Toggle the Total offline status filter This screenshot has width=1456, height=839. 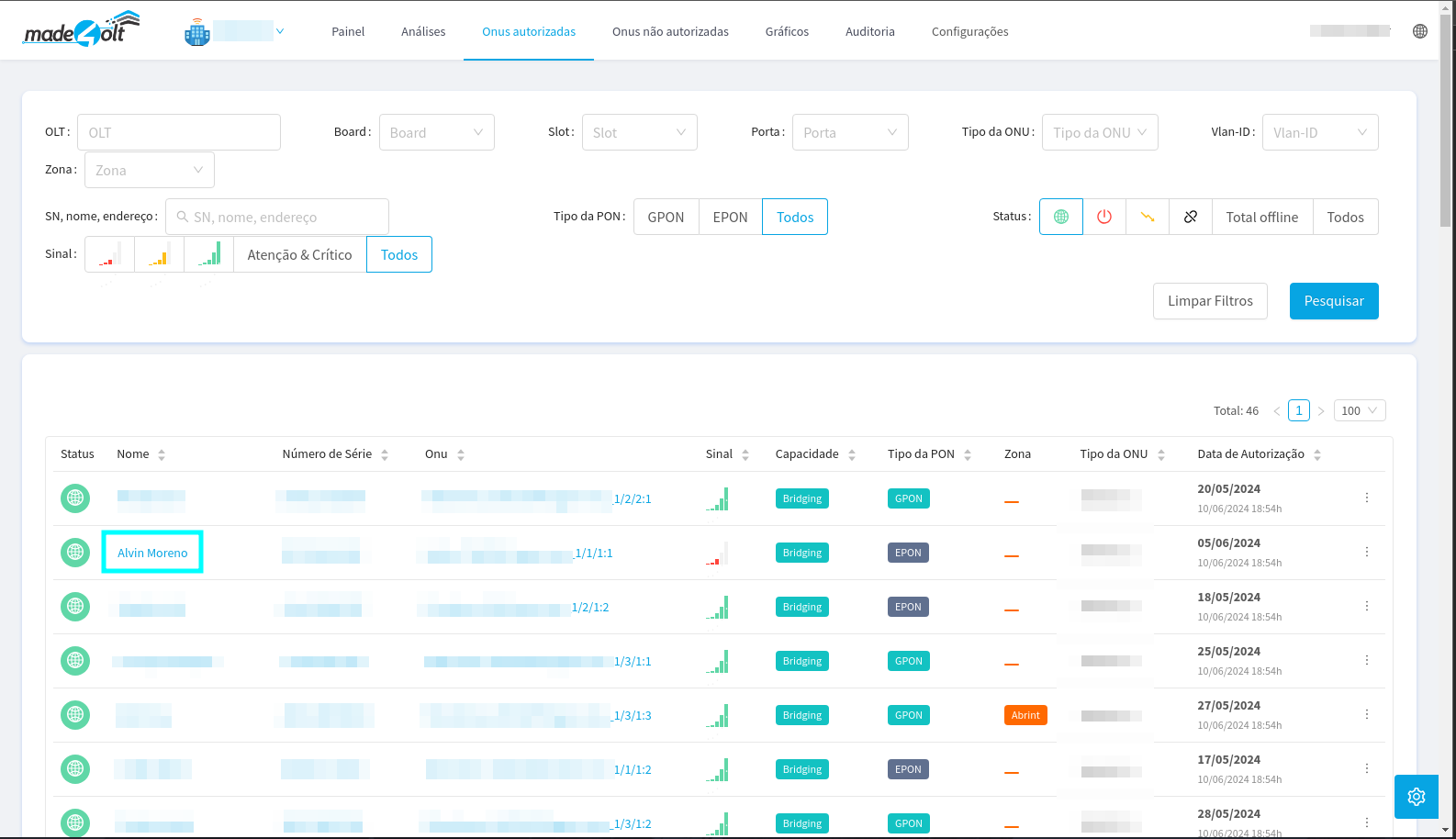pyautogui.click(x=1261, y=217)
